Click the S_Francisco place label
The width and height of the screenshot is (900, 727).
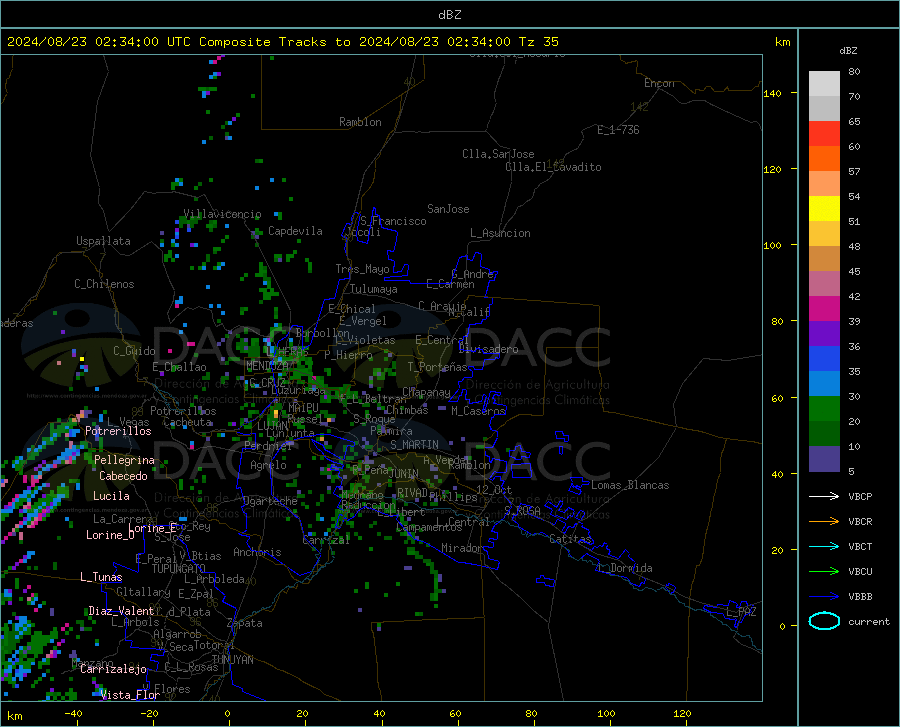pos(393,221)
